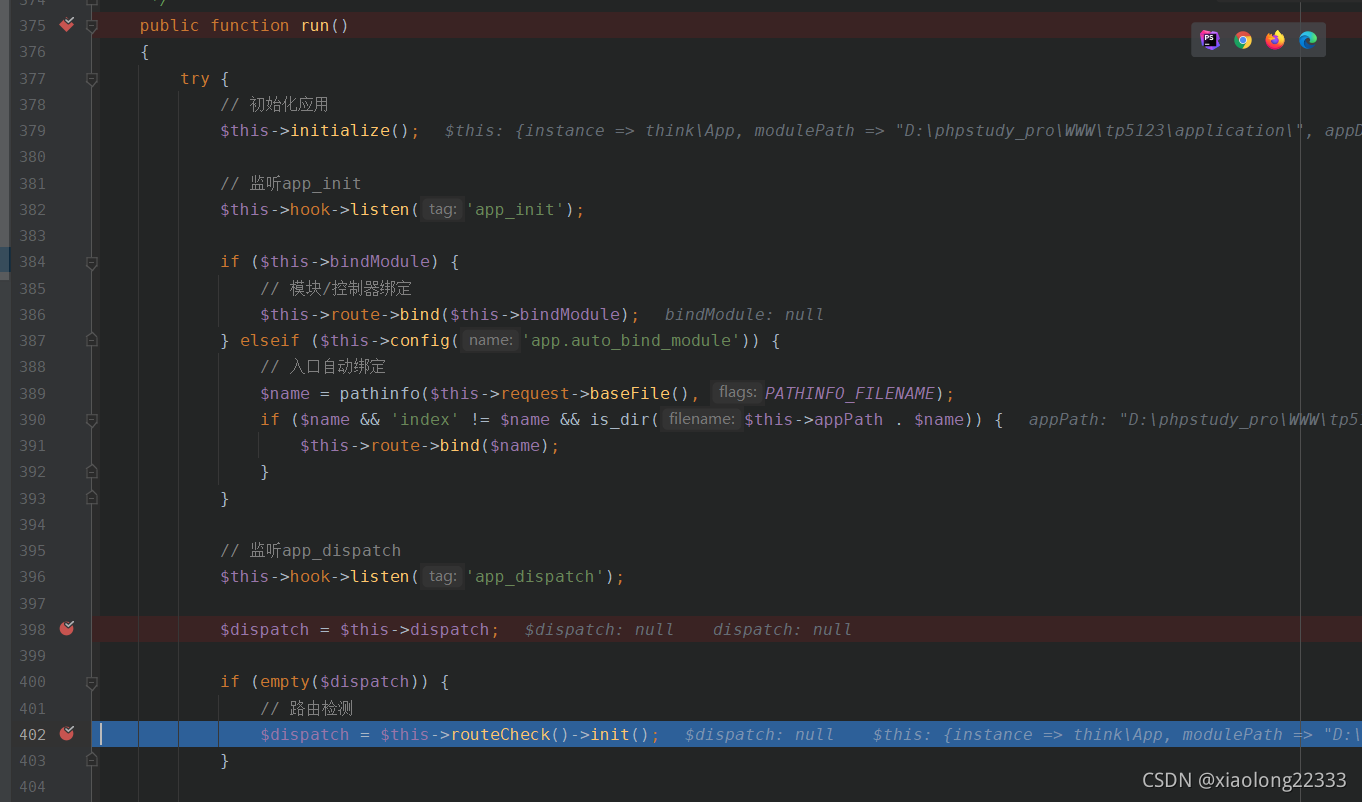
Task: Click the '$dispatch: null' inline value on line 398
Action: point(599,629)
